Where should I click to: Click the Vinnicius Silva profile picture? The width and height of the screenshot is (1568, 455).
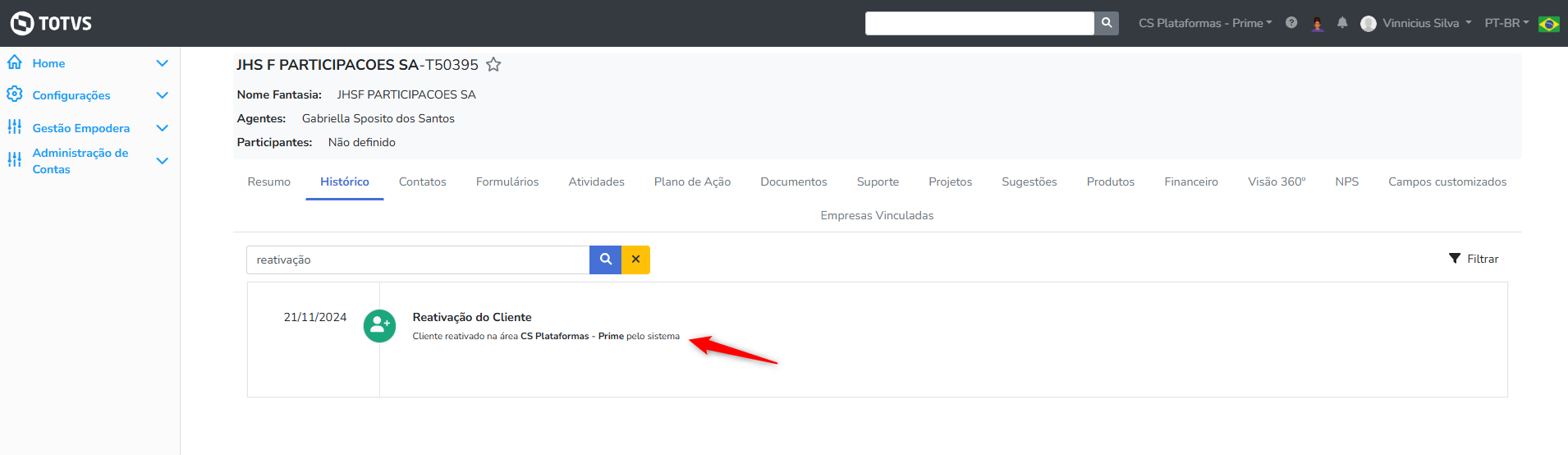click(x=1369, y=23)
